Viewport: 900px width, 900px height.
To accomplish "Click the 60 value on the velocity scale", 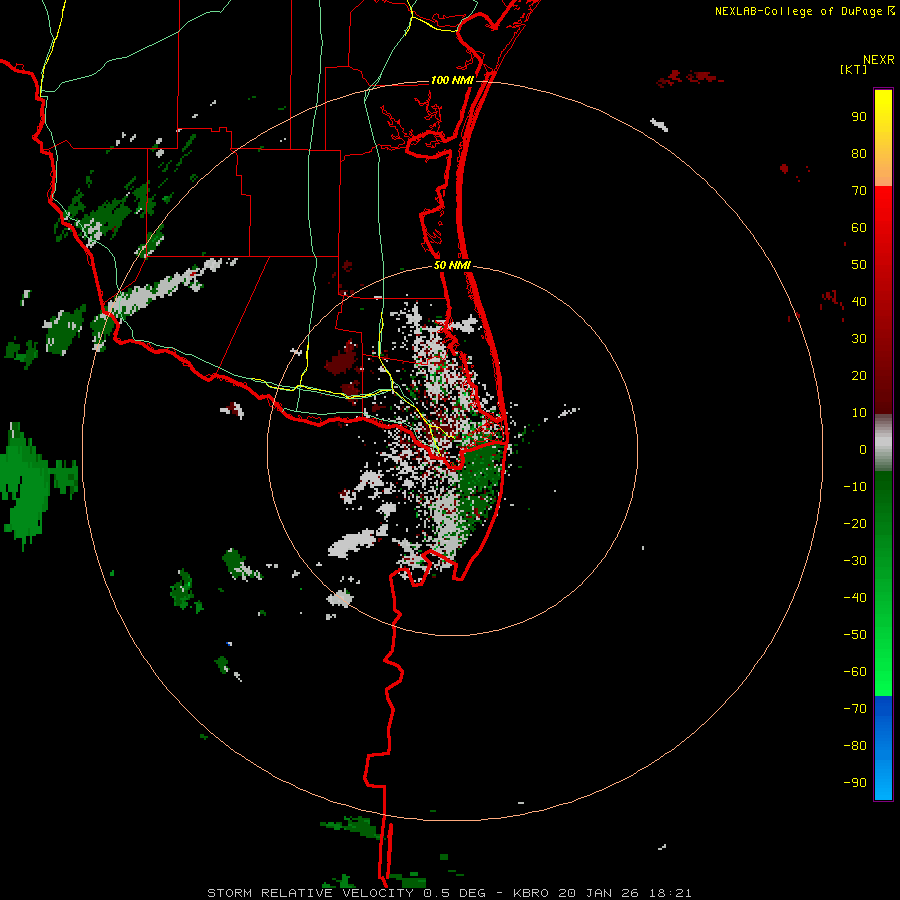I will pos(859,228).
